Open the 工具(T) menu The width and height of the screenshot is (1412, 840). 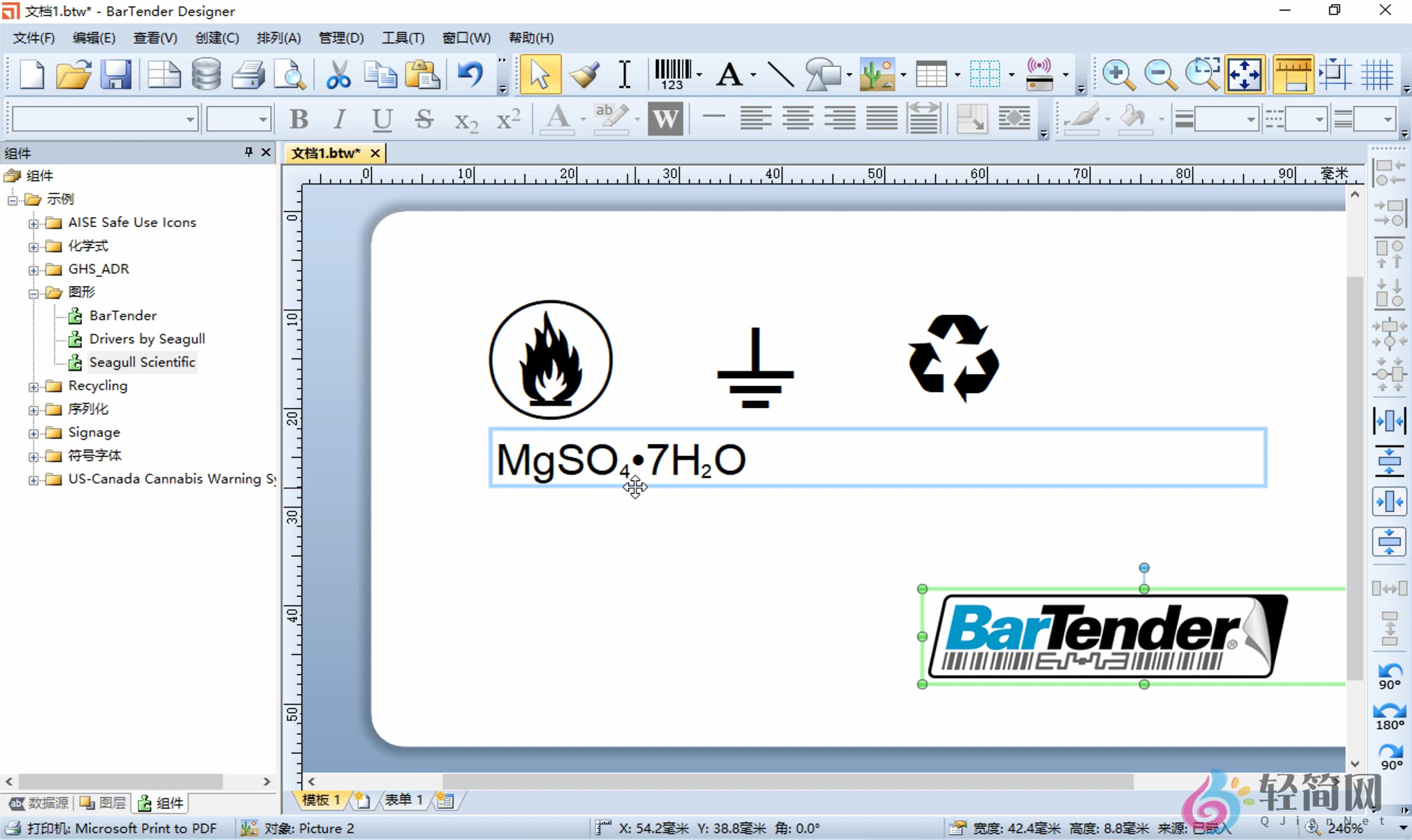coord(403,37)
